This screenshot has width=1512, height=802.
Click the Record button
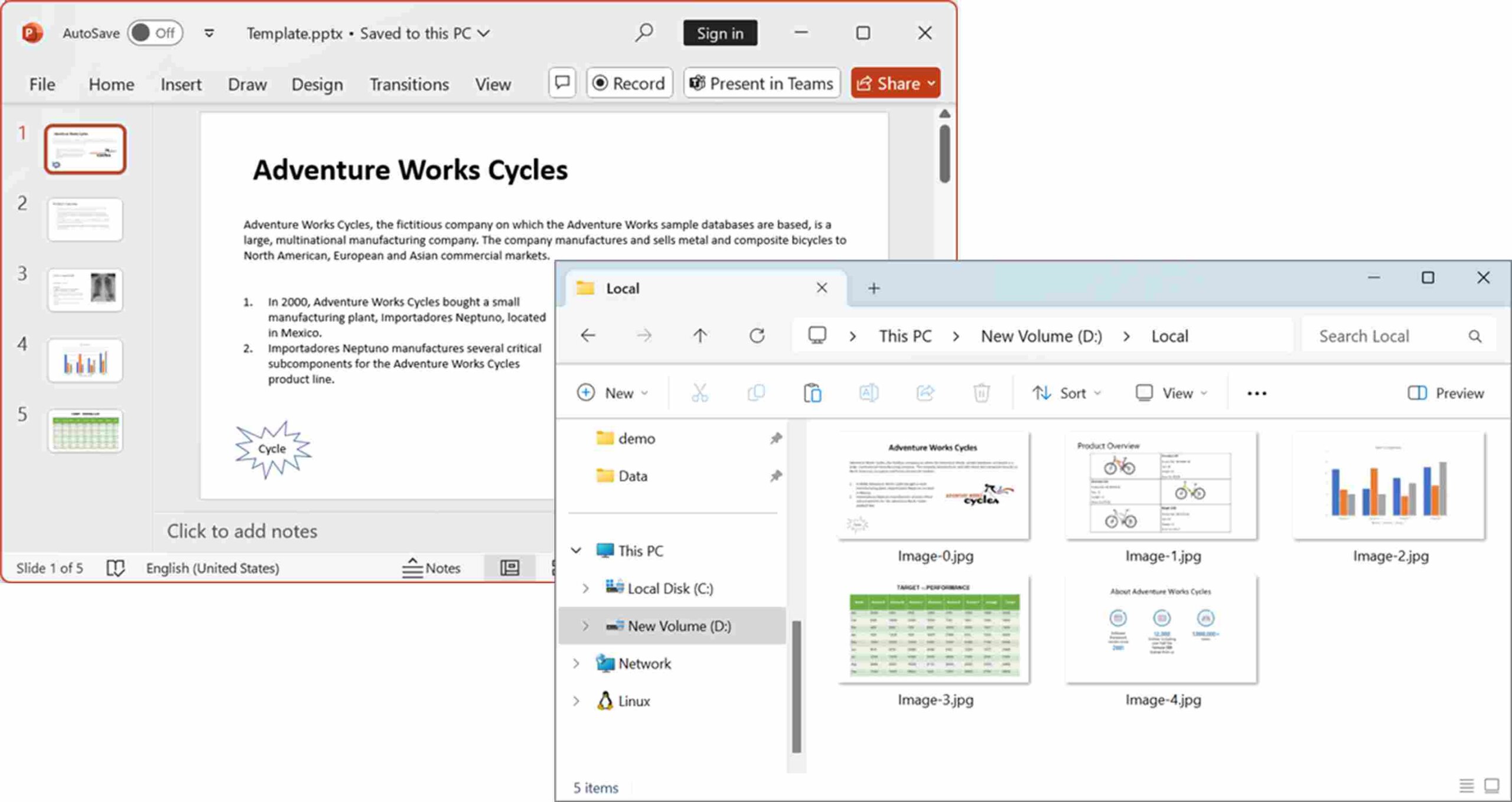(x=629, y=83)
